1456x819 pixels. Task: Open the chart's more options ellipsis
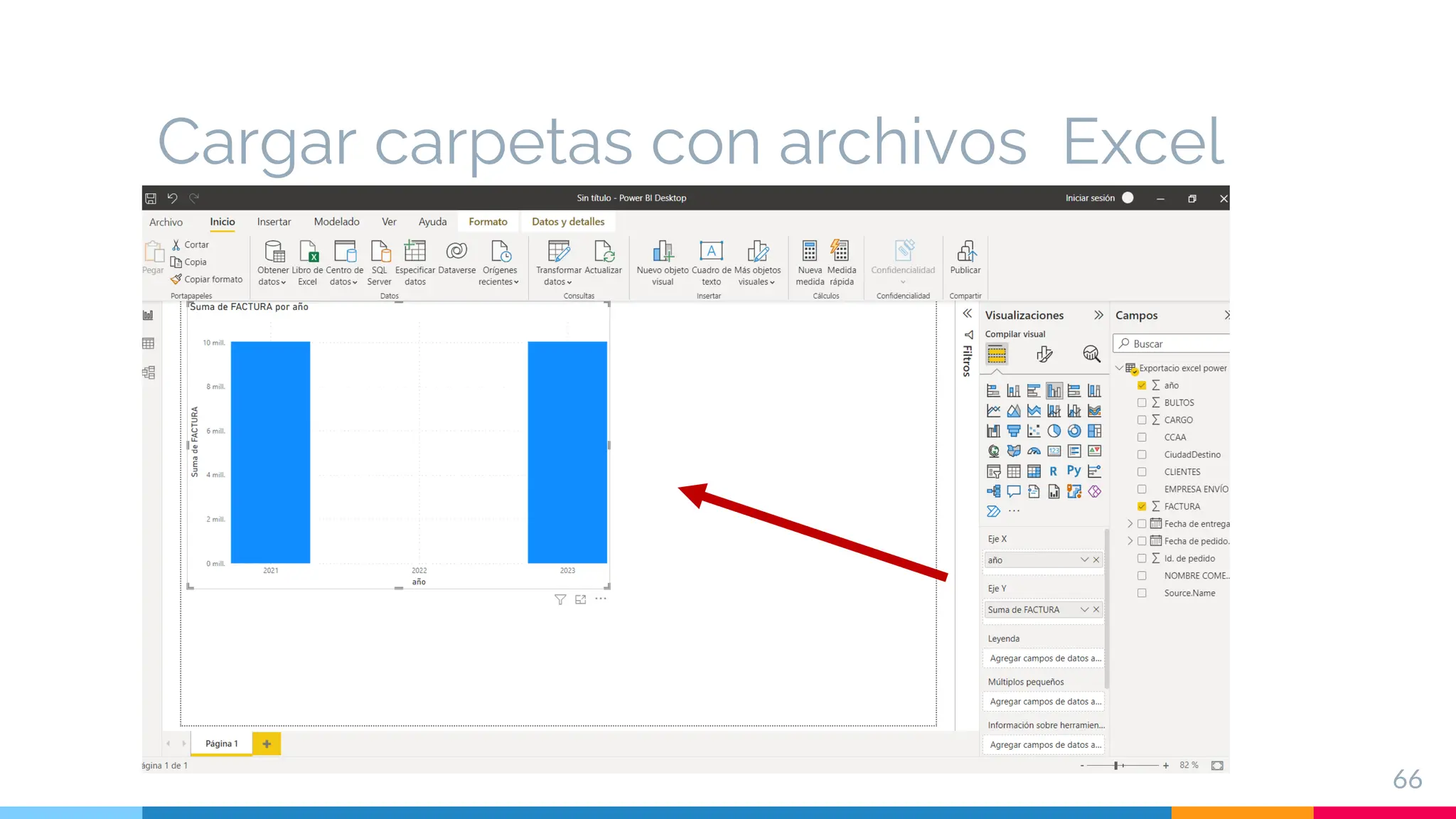601,599
